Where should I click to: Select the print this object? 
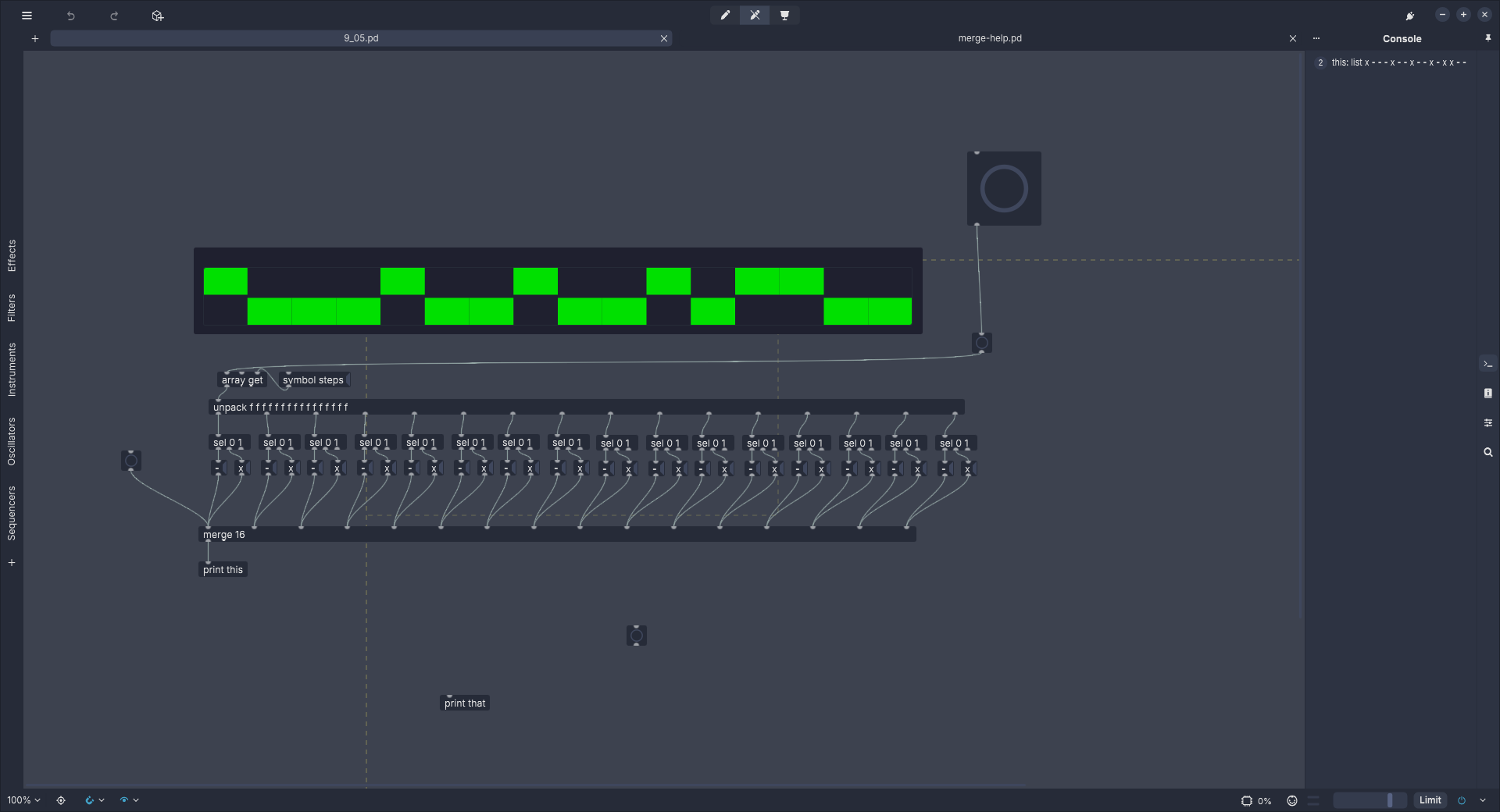(x=223, y=570)
